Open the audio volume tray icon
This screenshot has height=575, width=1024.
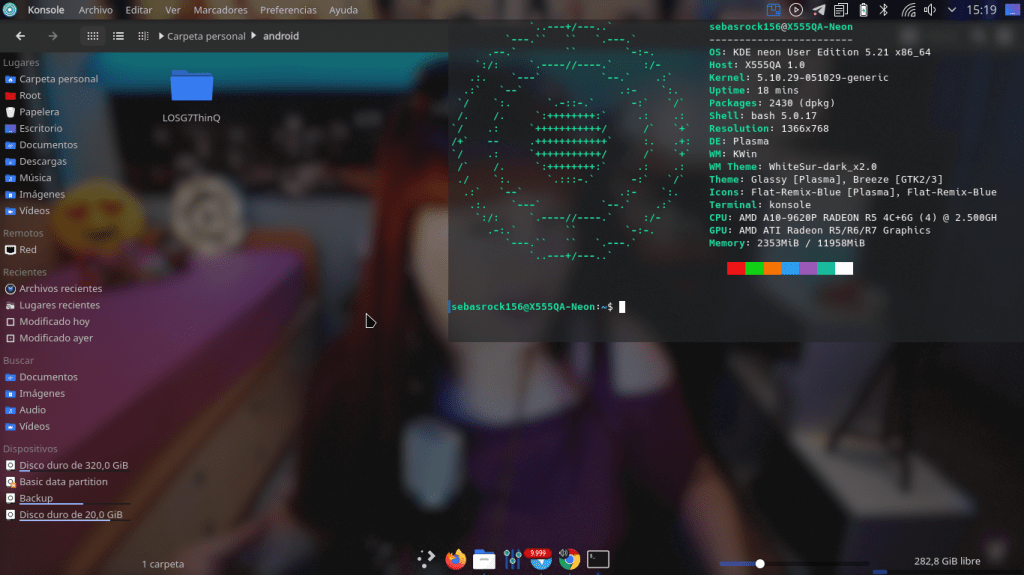[x=930, y=10]
